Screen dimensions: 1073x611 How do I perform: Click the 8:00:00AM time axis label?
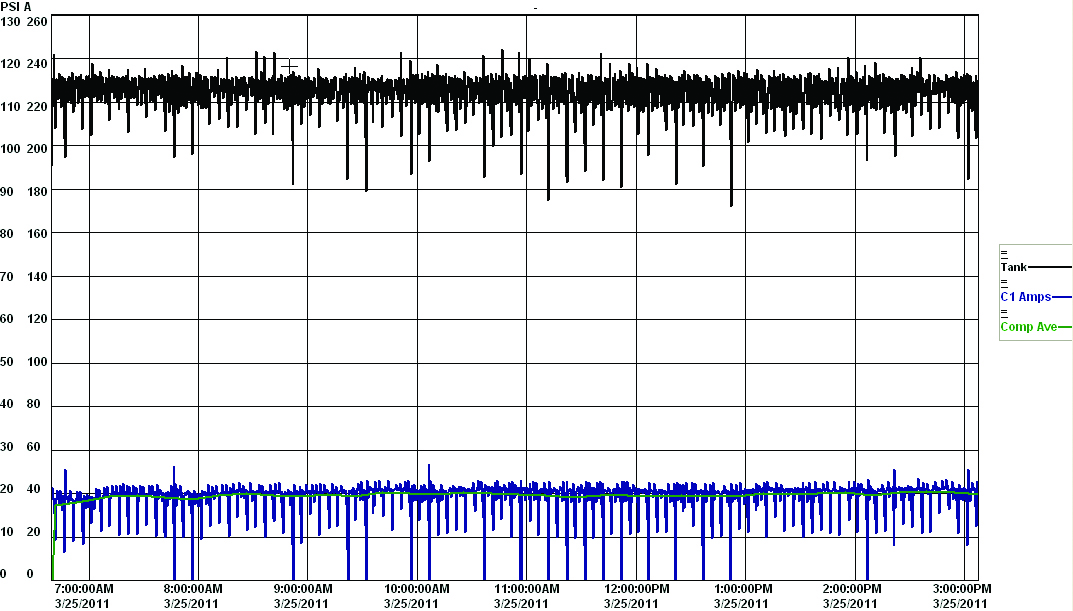coord(192,588)
